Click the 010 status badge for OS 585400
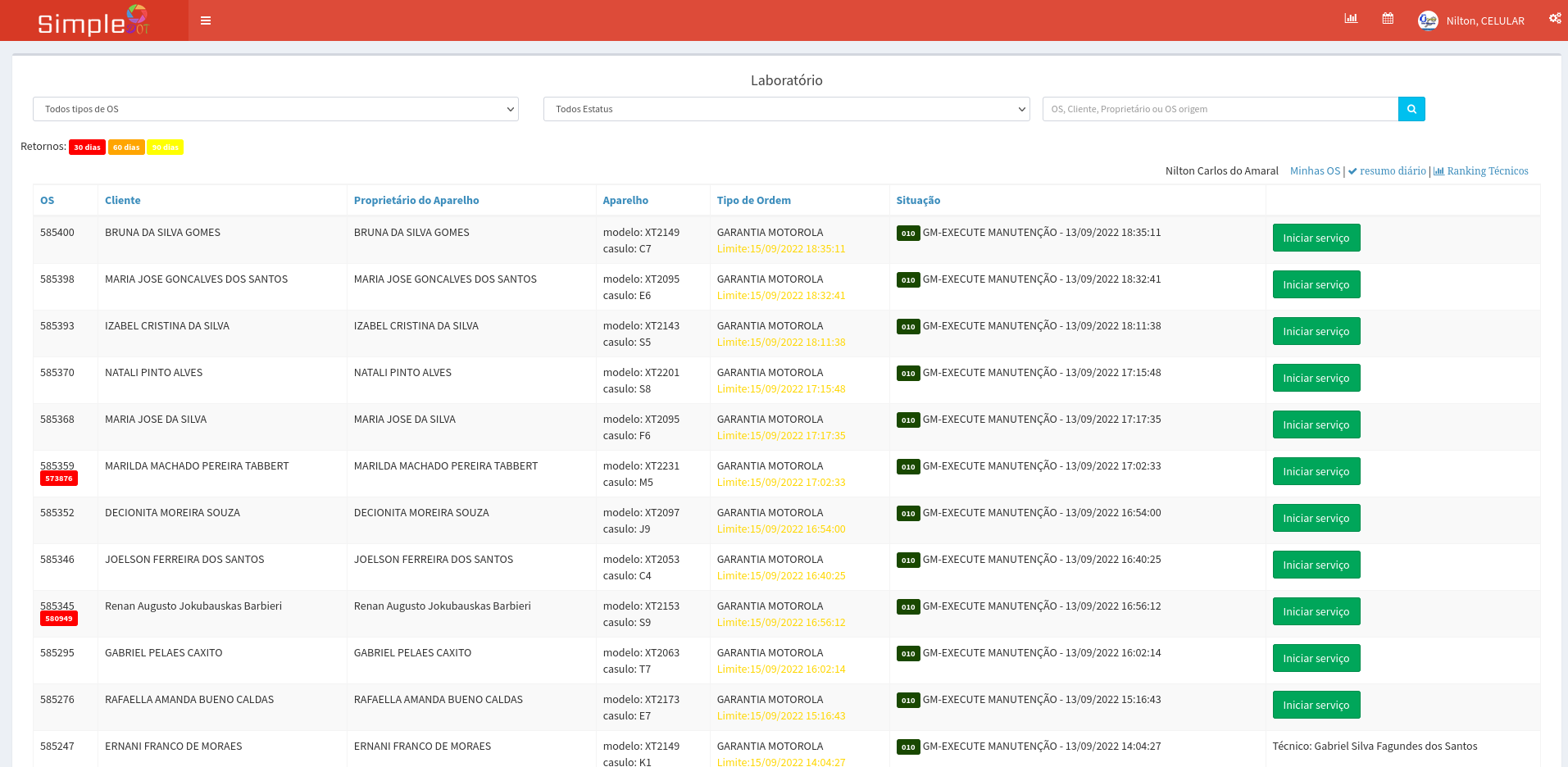The image size is (1568, 767). click(x=907, y=234)
